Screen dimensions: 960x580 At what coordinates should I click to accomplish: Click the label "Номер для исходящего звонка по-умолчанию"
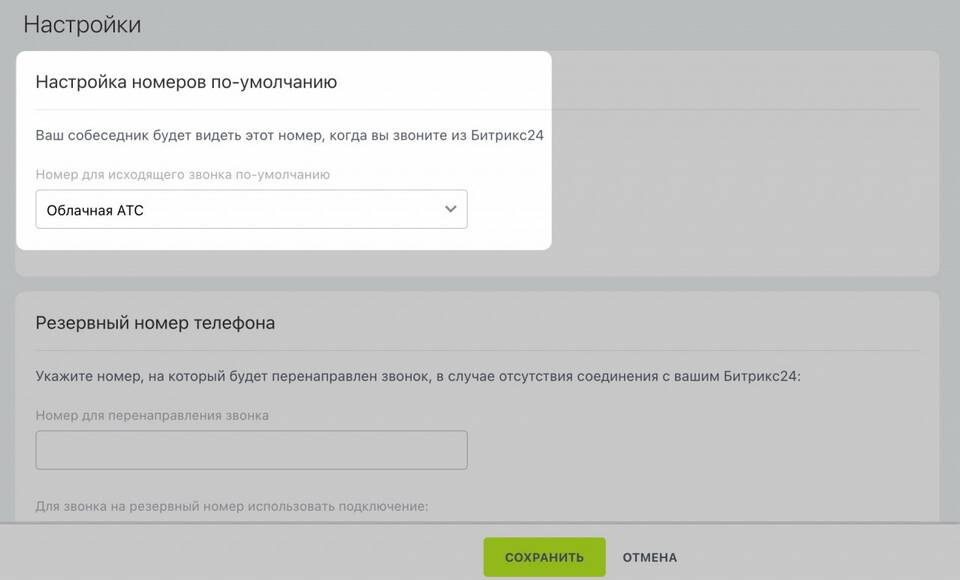click(x=183, y=175)
